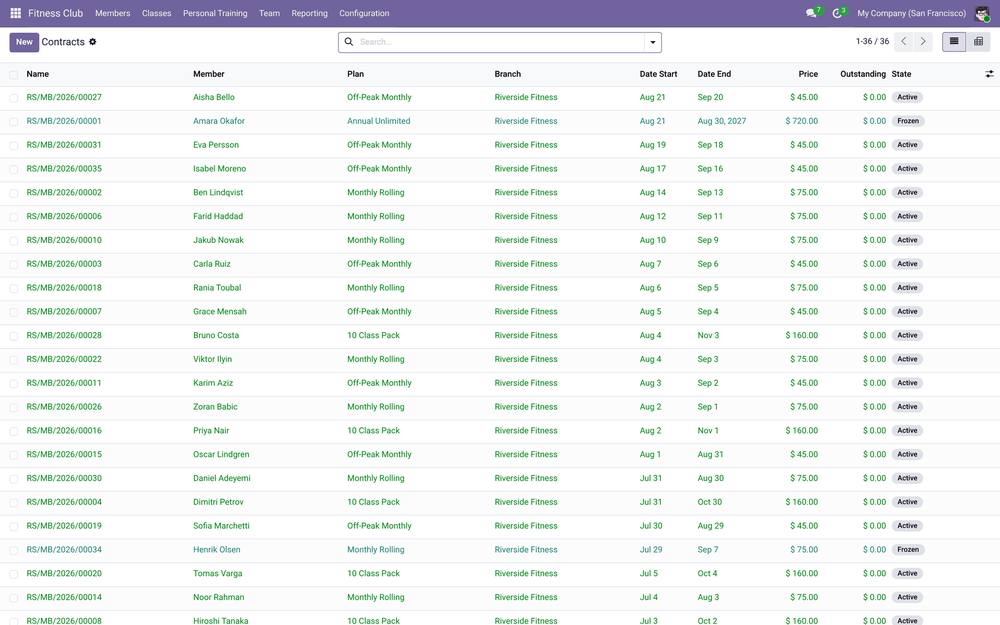Click Riverside Fitness in Viktor Ilyin row
This screenshot has height=625, width=1000.
(x=526, y=359)
